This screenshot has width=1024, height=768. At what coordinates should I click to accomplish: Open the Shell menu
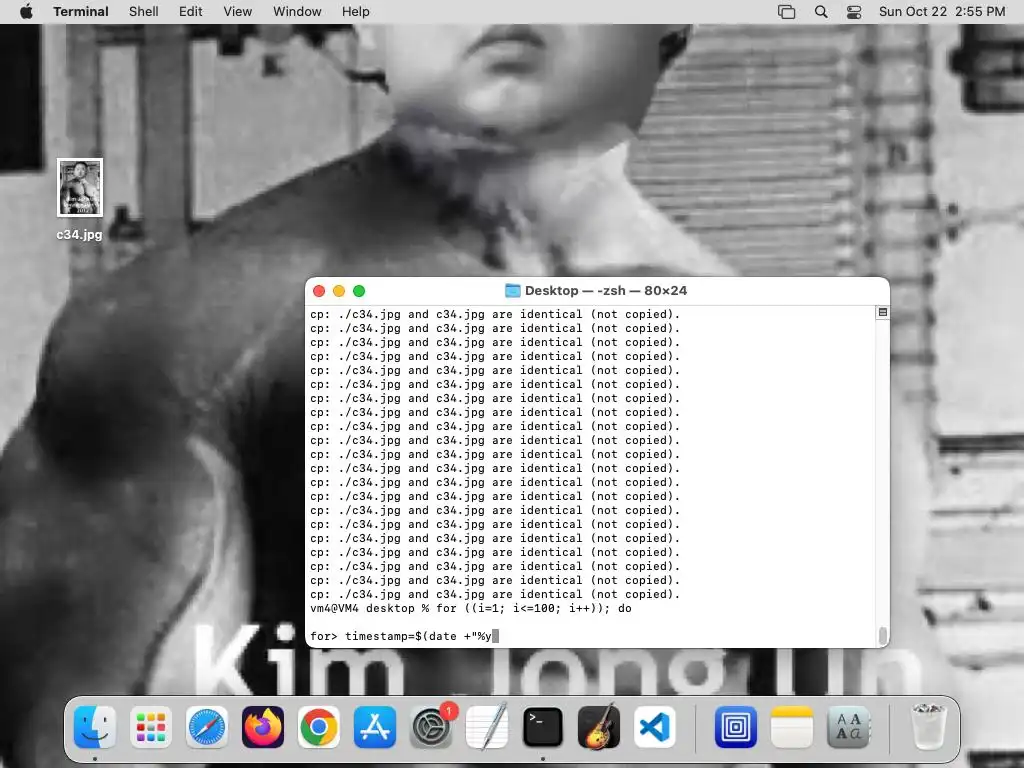click(x=144, y=12)
